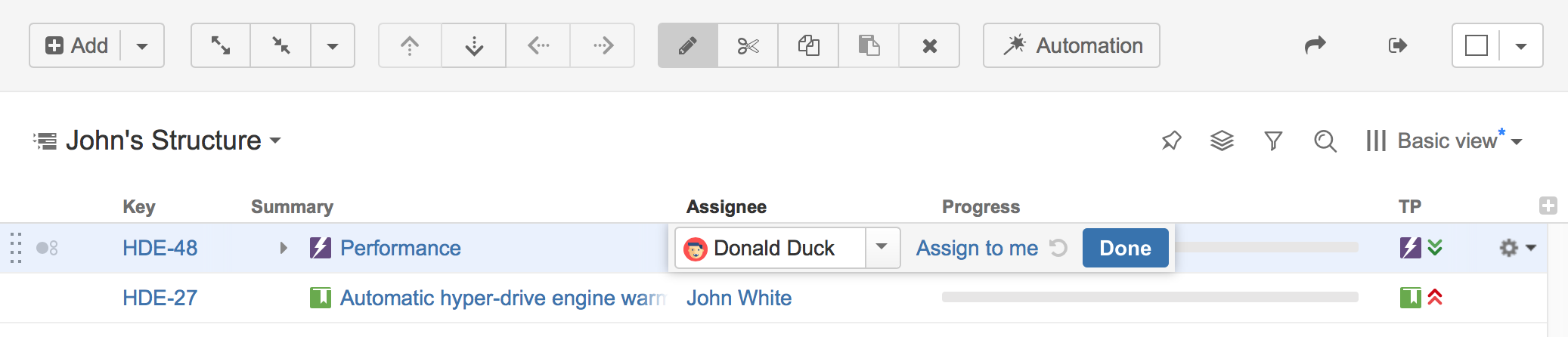Image resolution: width=1568 pixels, height=337 pixels.
Task: Toggle the layout panel square button
Action: tap(1476, 45)
